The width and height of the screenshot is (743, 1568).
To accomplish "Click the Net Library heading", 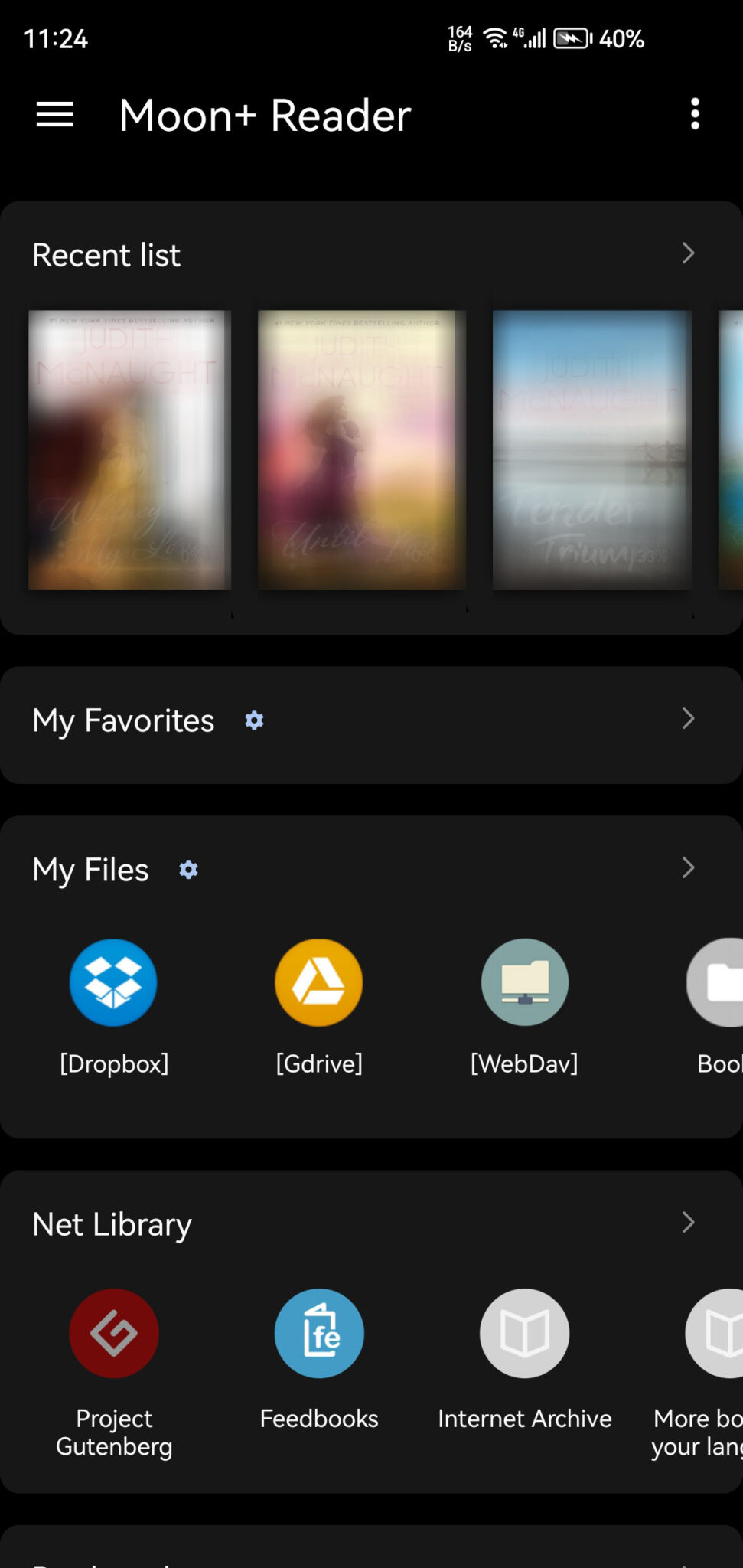I will tap(112, 1223).
